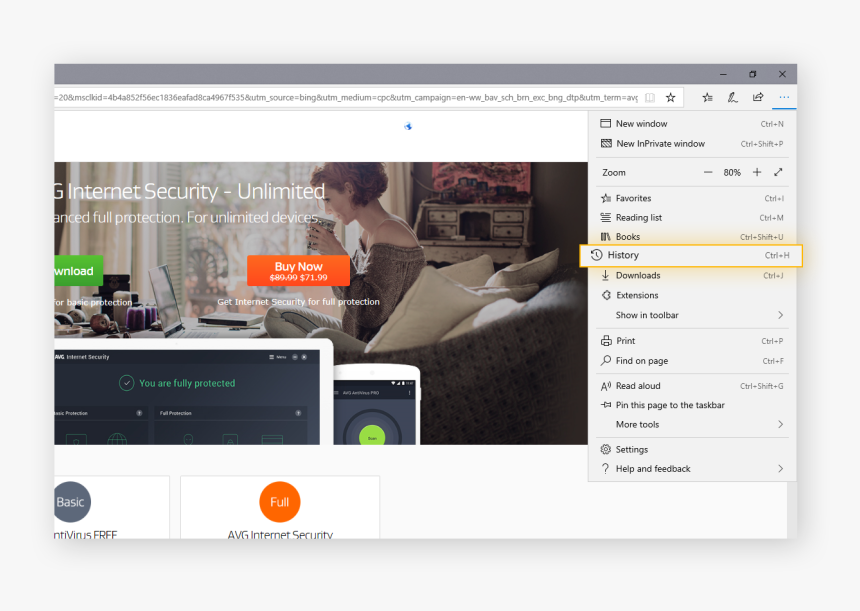Screen dimensions: 860x611
Task: Click the green Download button
Action: click(78, 271)
